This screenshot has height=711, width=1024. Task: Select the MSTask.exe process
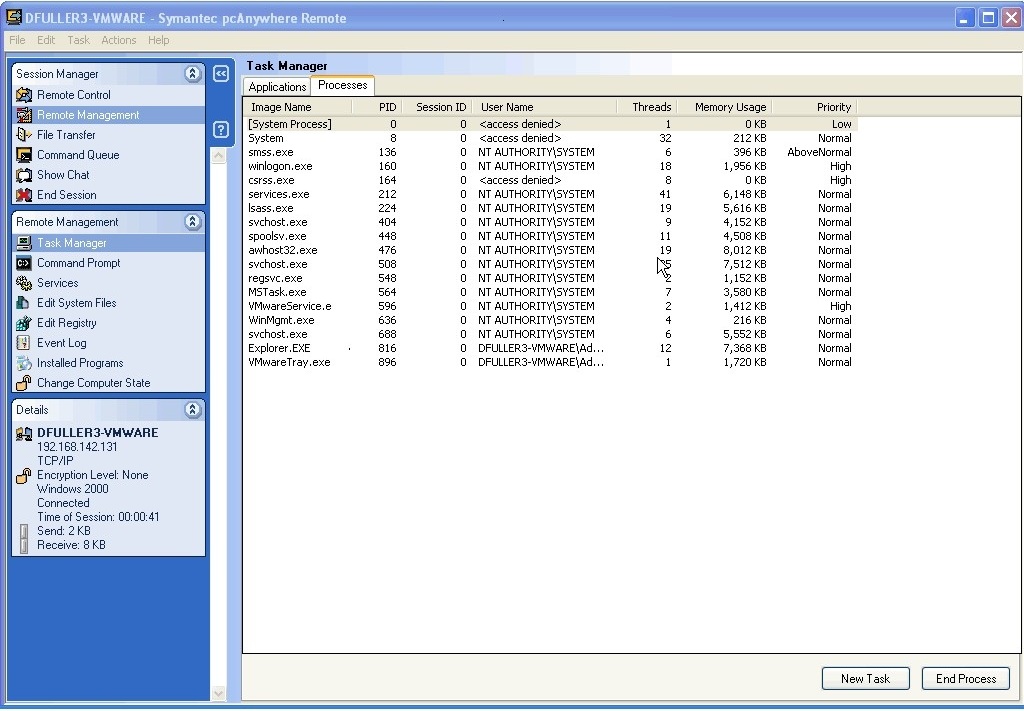click(551, 292)
